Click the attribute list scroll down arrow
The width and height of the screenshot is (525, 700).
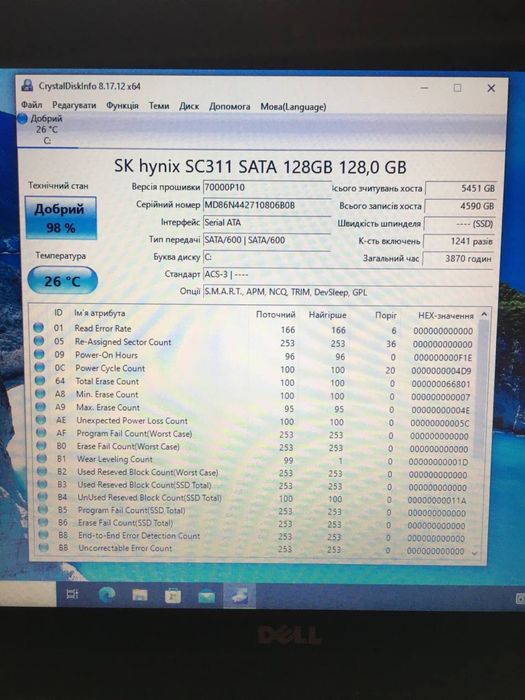[x=475, y=553]
